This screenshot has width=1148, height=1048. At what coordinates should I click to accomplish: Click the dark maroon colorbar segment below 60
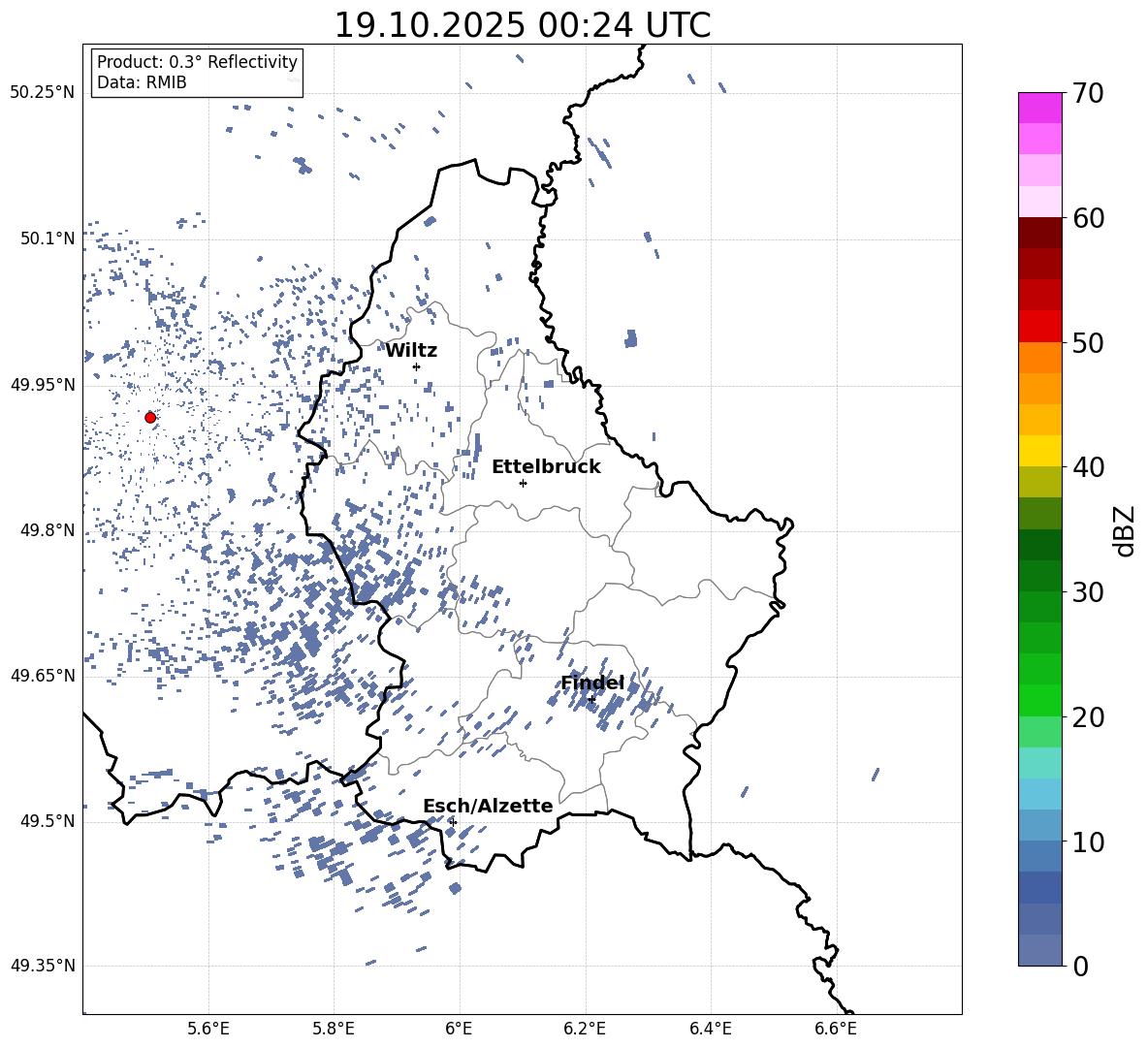coord(1039,233)
